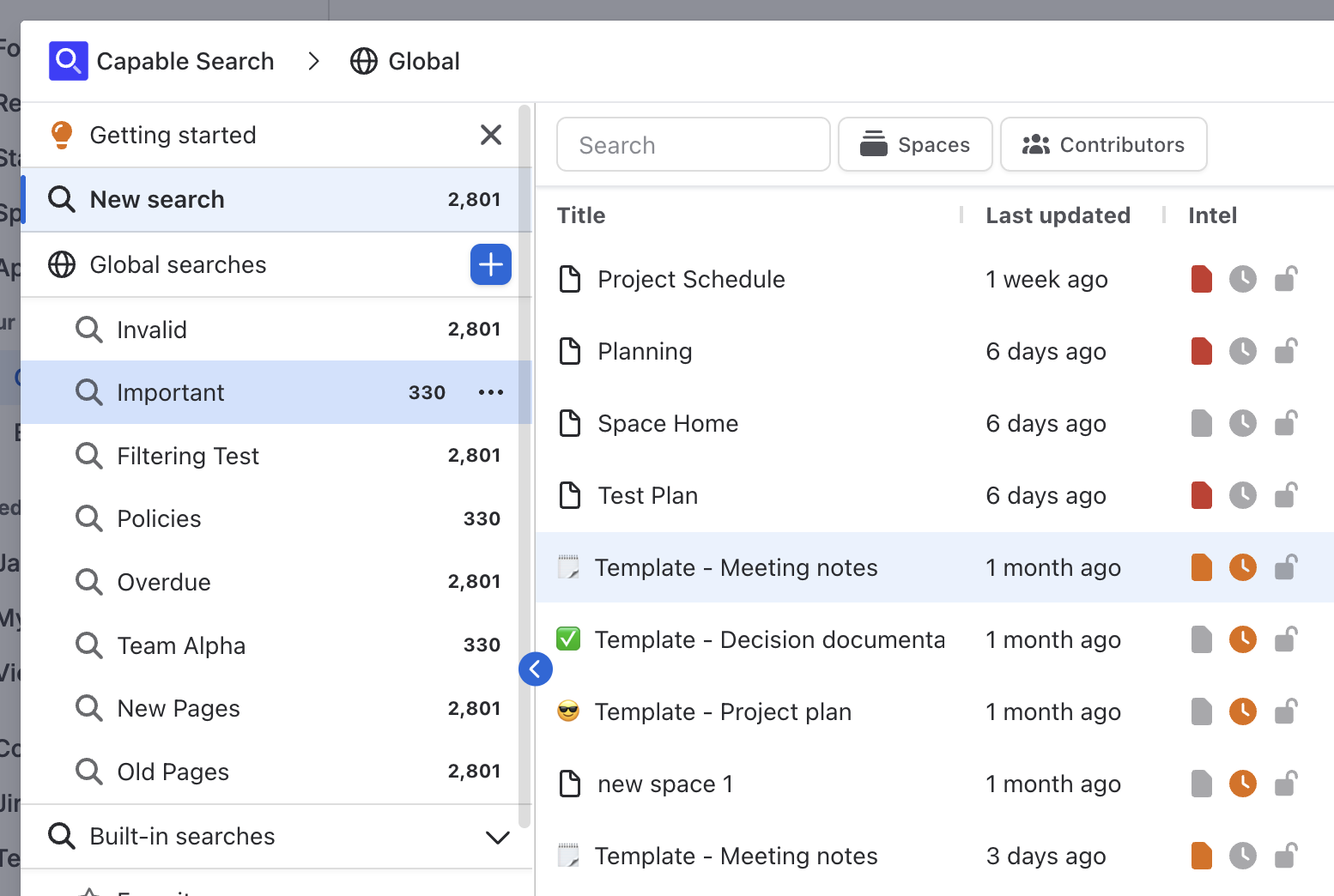The height and width of the screenshot is (896, 1334).
Task: Add a new global search with plus button
Action: click(x=490, y=264)
